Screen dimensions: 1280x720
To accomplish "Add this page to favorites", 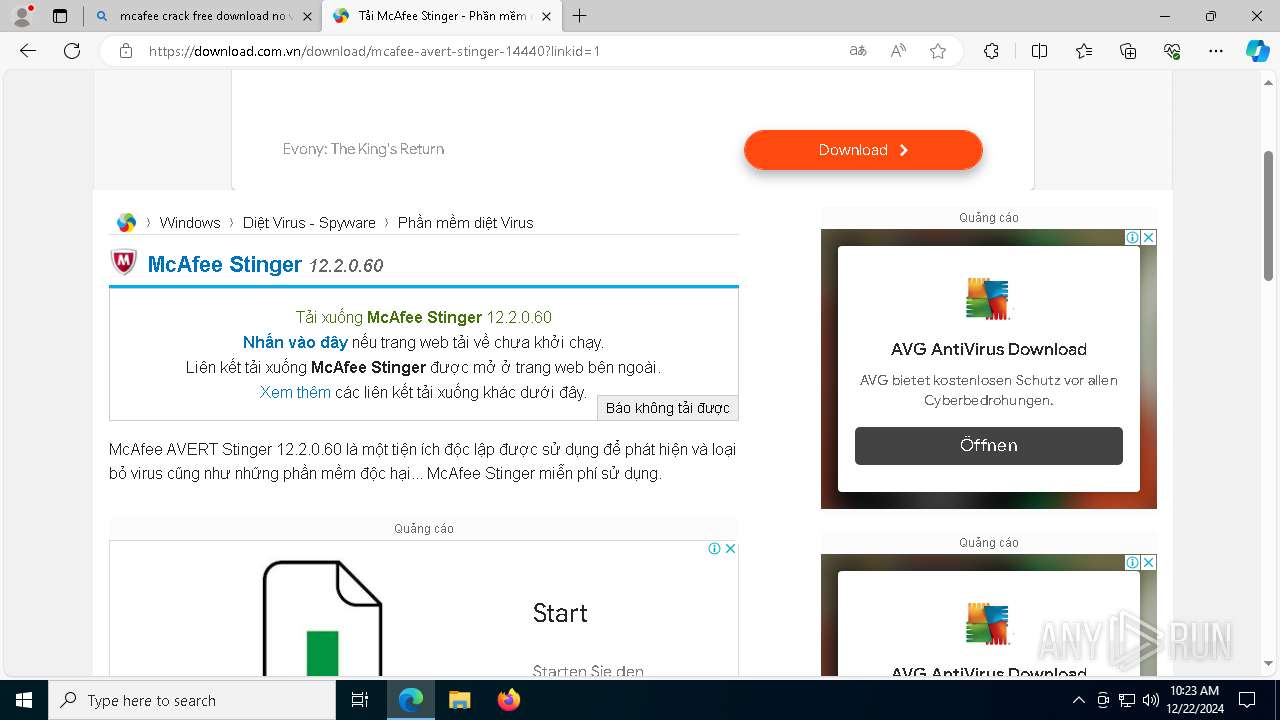I will (938, 51).
